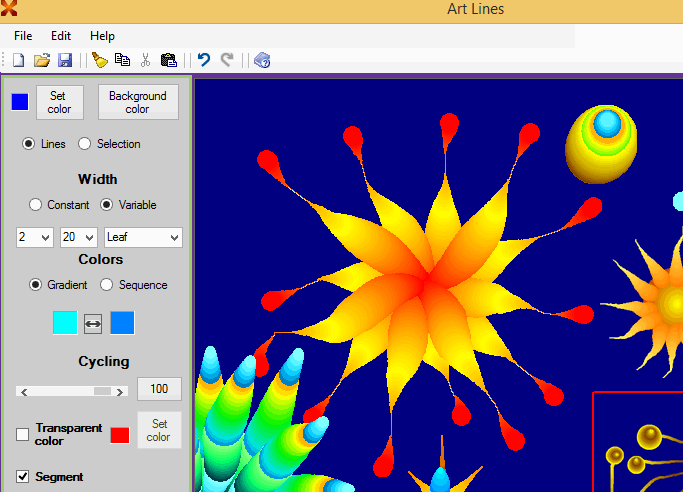Click the Cycling scrollbar left arrow
The image size is (683, 492).
24,392
